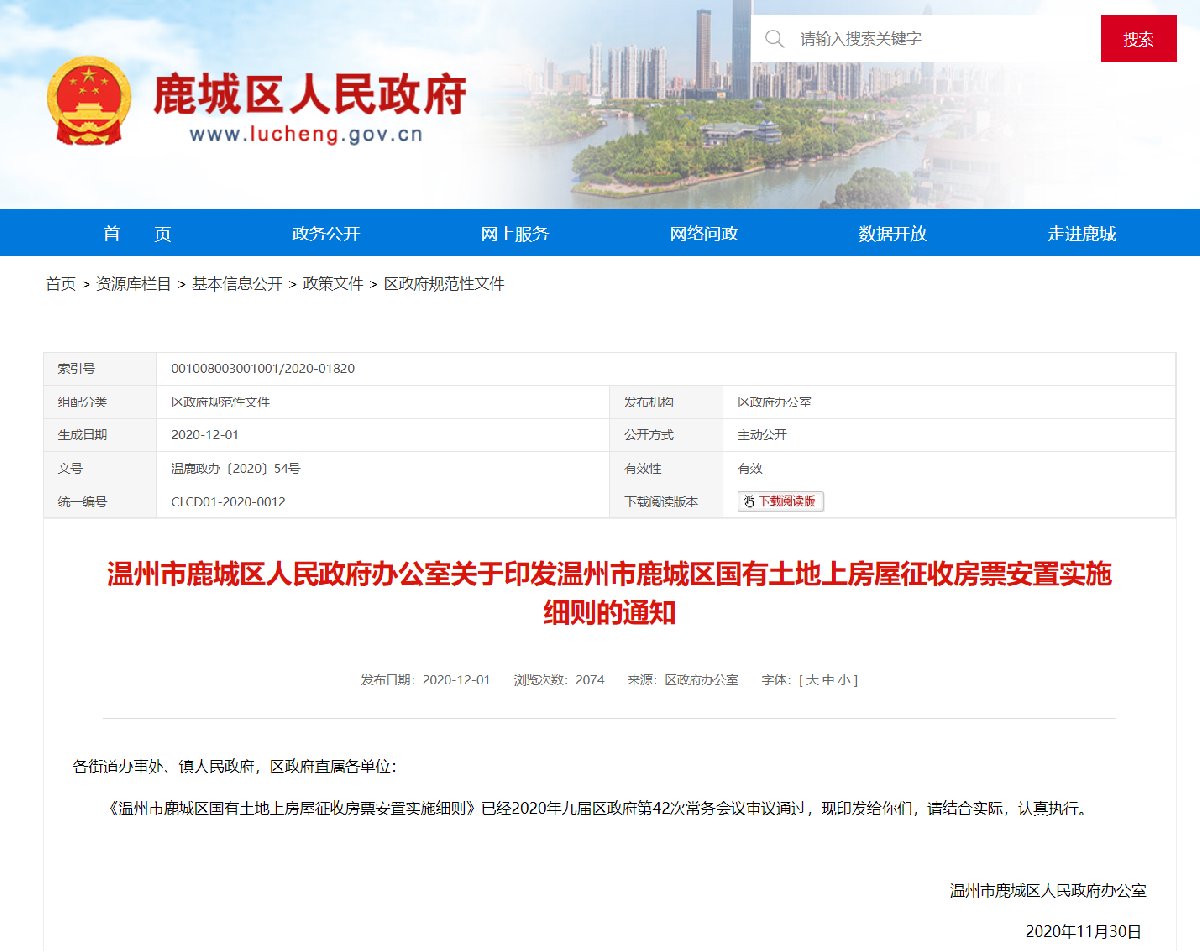1200x951 pixels.
Task: Select the 中 font size option
Action: click(828, 680)
